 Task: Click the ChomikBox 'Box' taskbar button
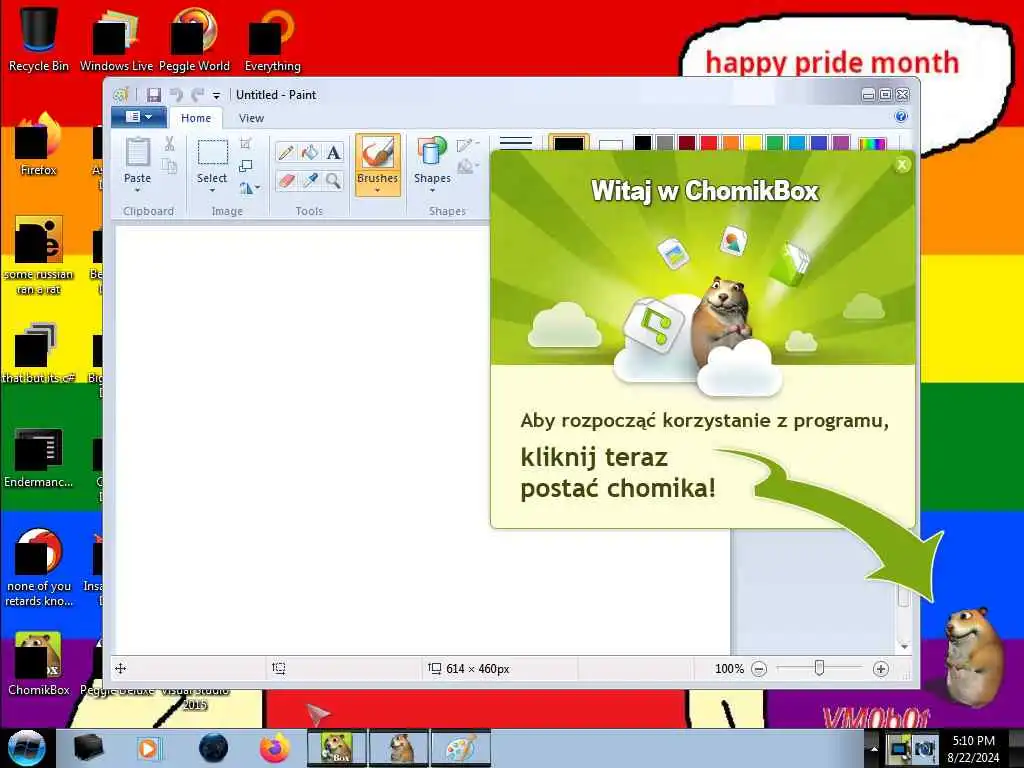point(336,748)
